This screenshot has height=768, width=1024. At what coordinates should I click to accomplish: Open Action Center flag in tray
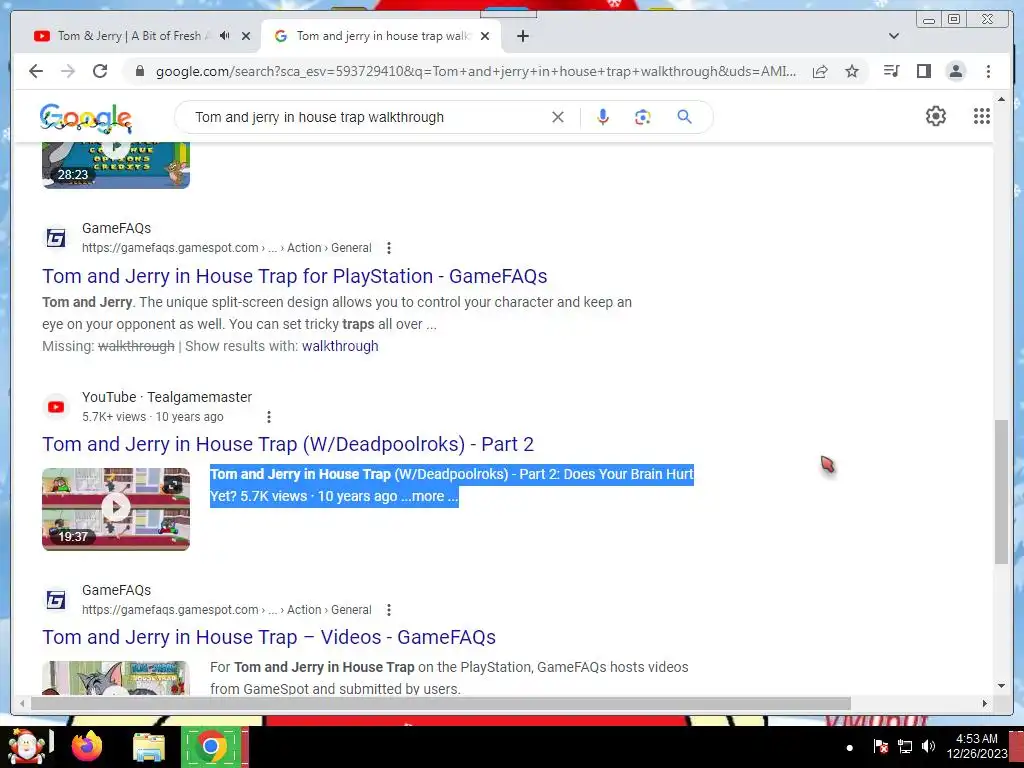tap(880, 746)
